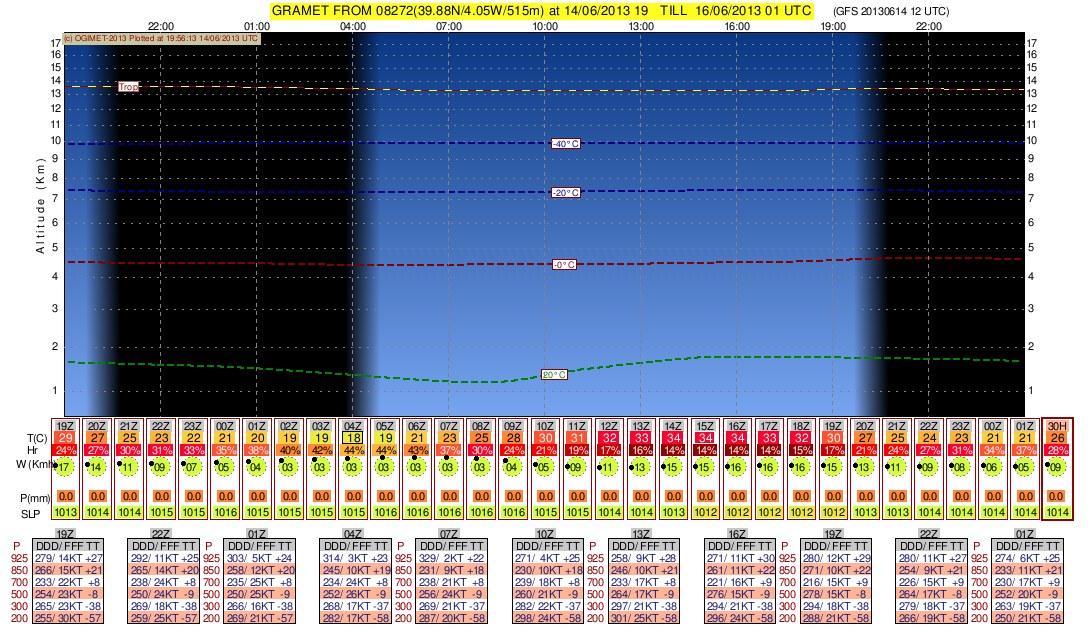Click the OGIMET-2013 plotted timestamp note

tap(162, 38)
